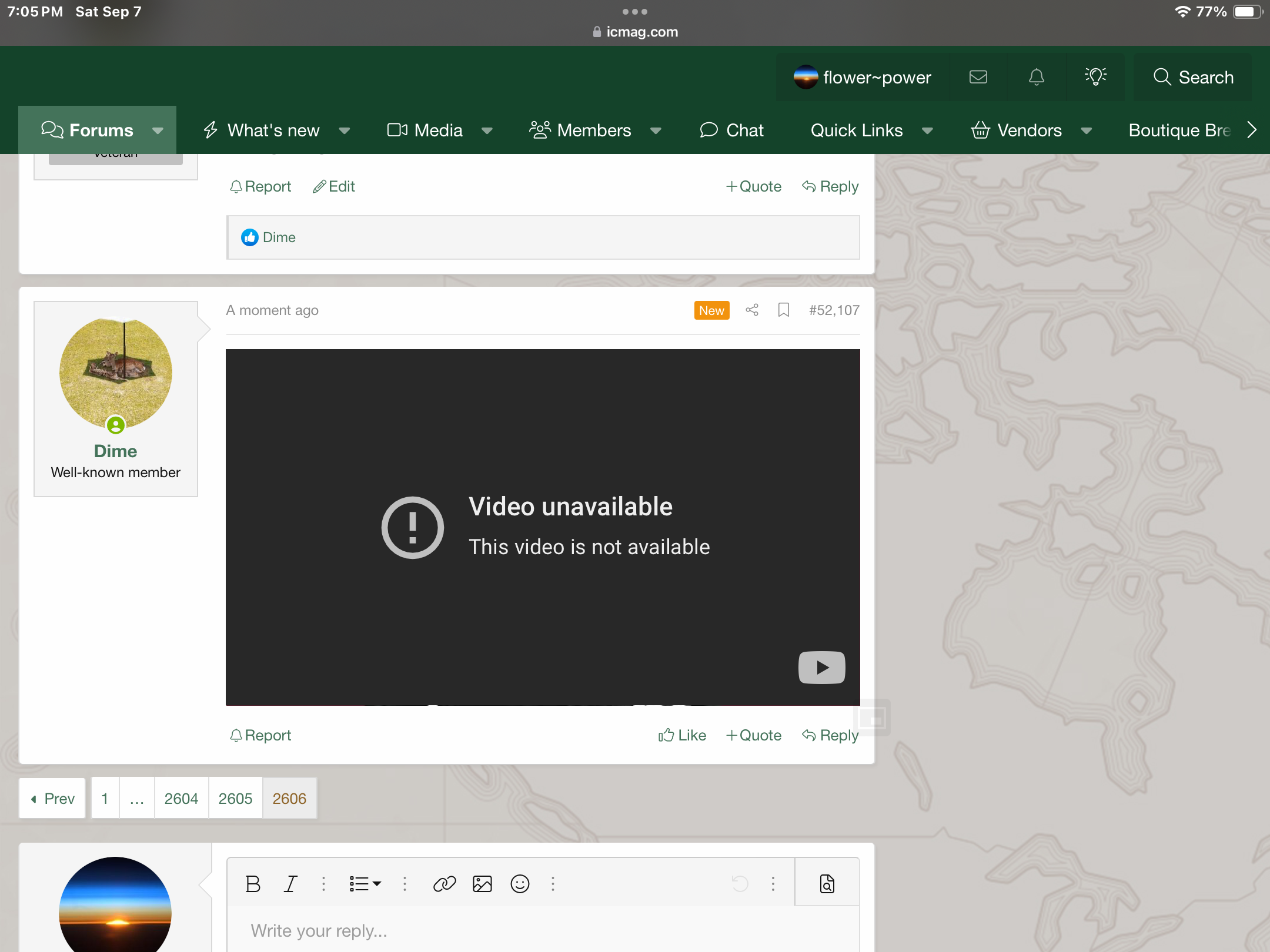Expand the Forums dropdown arrow
Viewport: 1270px width, 952px height.
click(158, 130)
